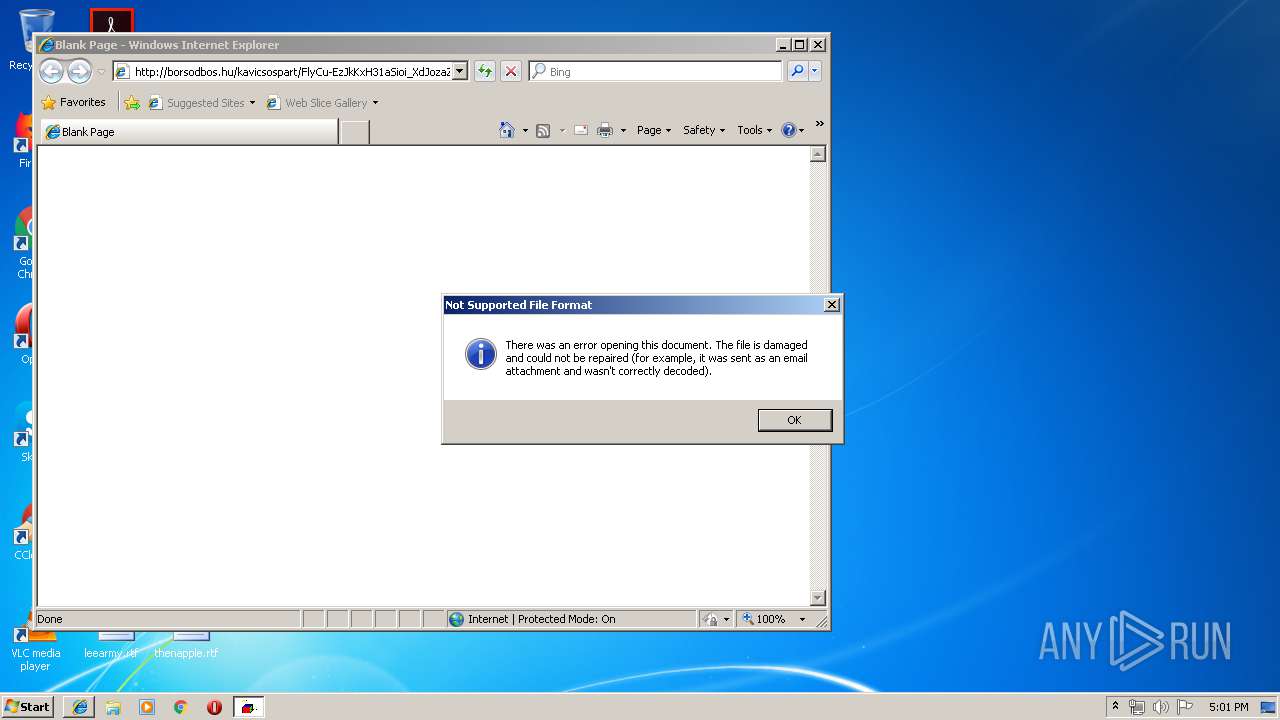Click the status bar security lock icon
The image size is (1280, 720).
coord(709,619)
